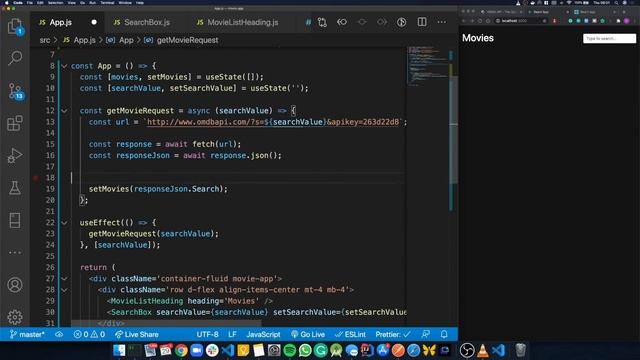Open More Actions ellipsis in editor toolbar
The width and height of the screenshot is (640, 360).
tap(442, 22)
